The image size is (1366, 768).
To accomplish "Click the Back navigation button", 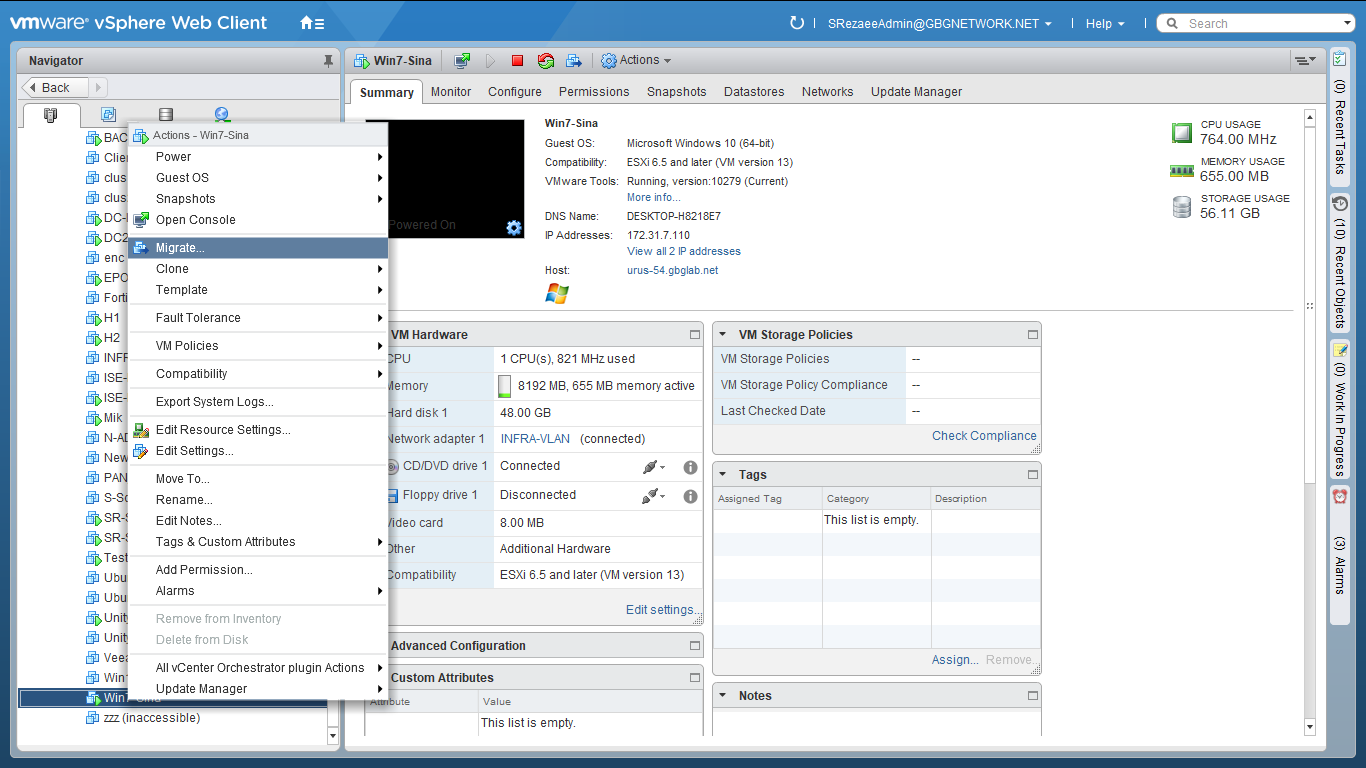I will pos(55,88).
